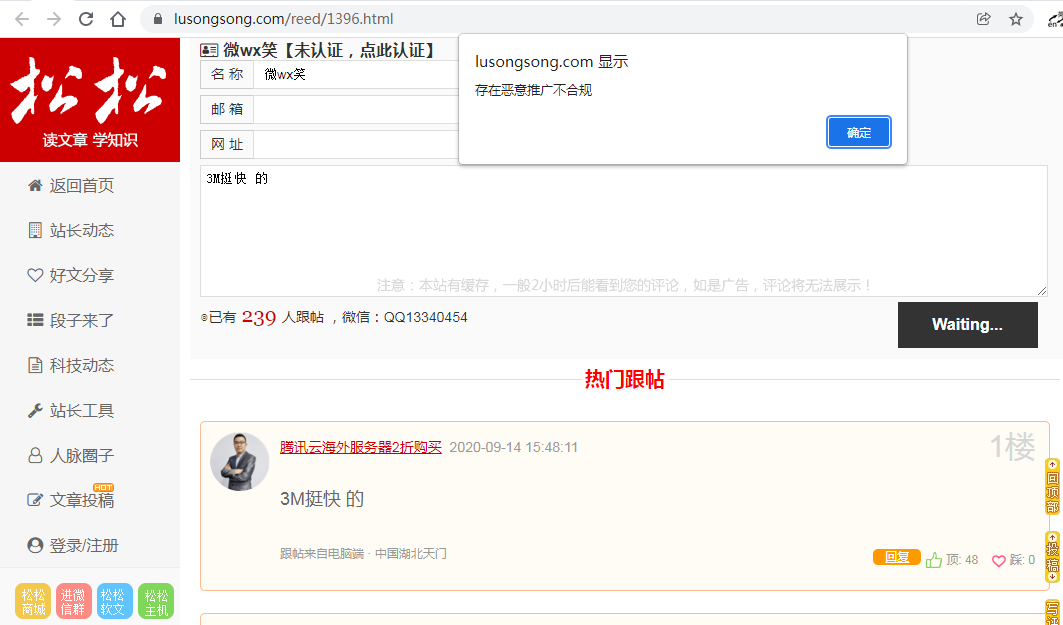Image resolution: width=1063 pixels, height=625 pixels.
Task: Open the 松松主机 green icon
Action: (155, 601)
